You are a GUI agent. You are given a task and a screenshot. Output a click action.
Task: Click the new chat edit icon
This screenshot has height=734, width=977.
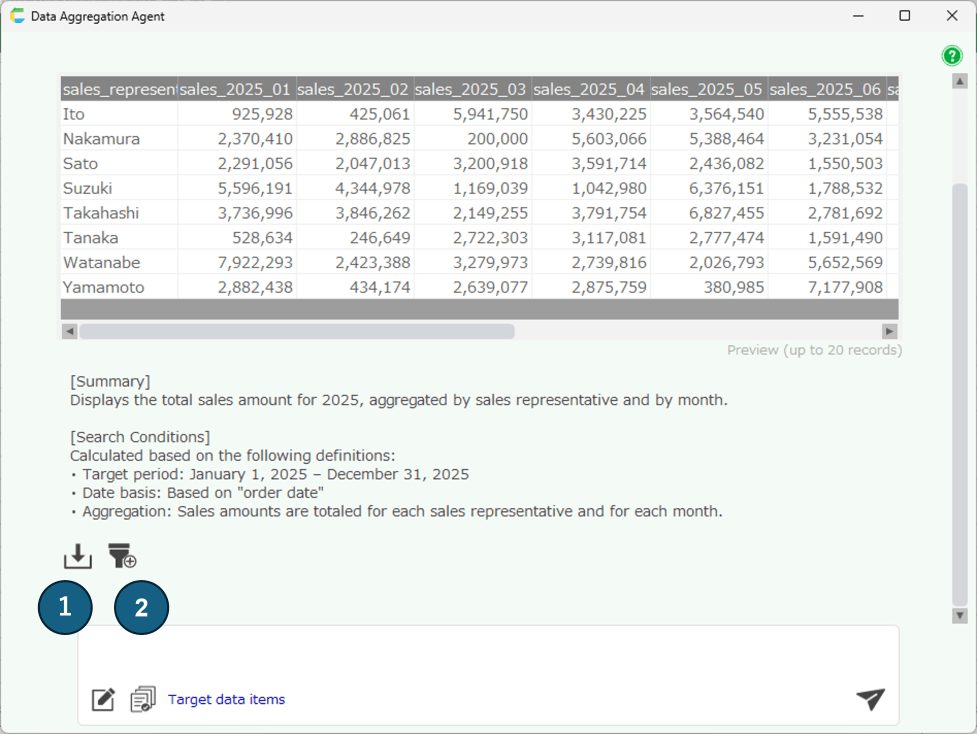pyautogui.click(x=103, y=700)
